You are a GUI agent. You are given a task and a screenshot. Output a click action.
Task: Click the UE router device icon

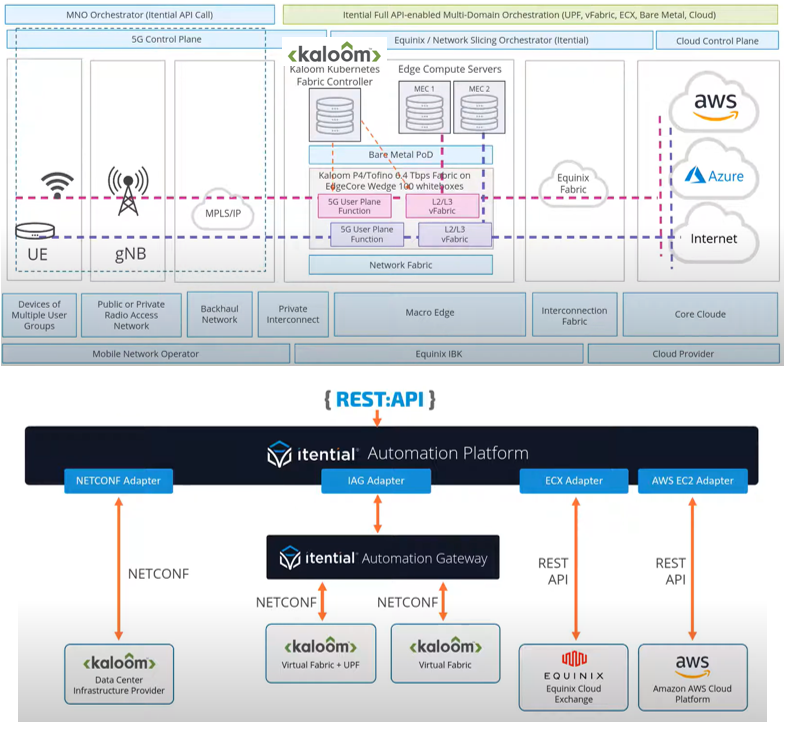35,231
